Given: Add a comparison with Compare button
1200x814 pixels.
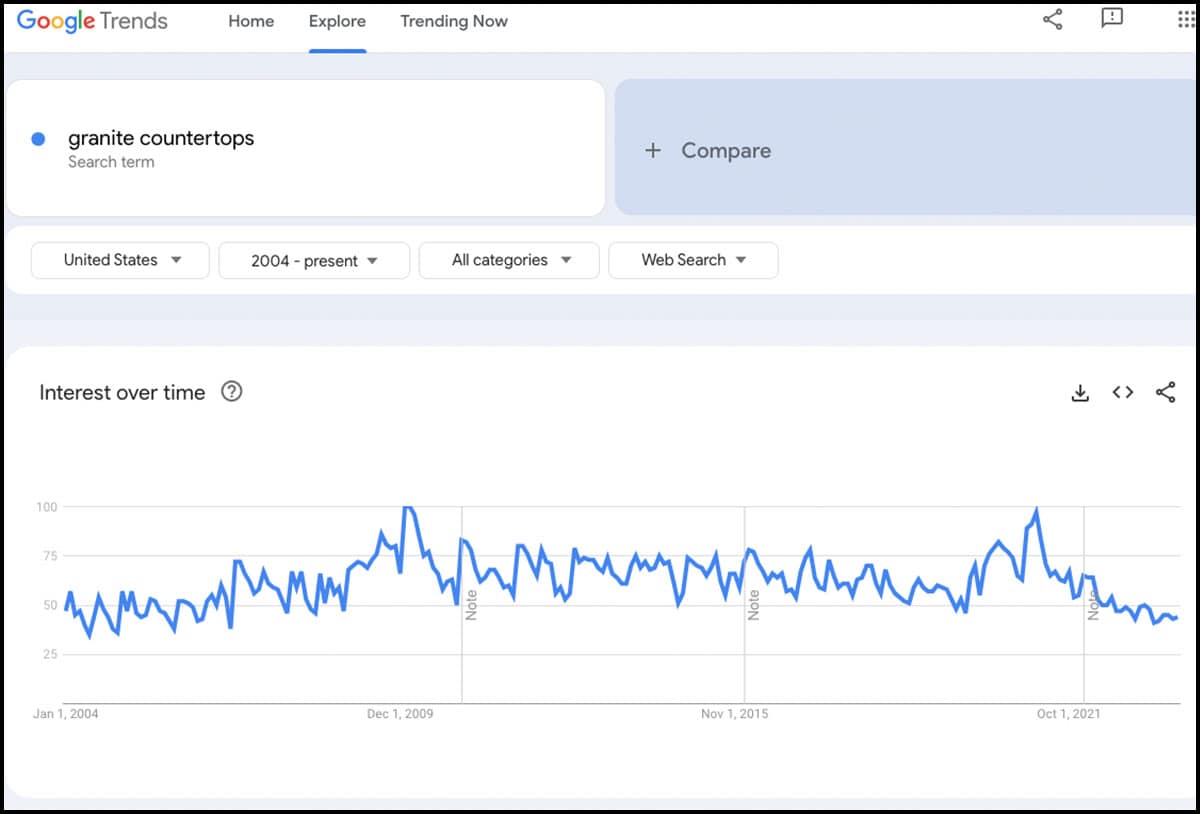Looking at the screenshot, I should 905,148.
